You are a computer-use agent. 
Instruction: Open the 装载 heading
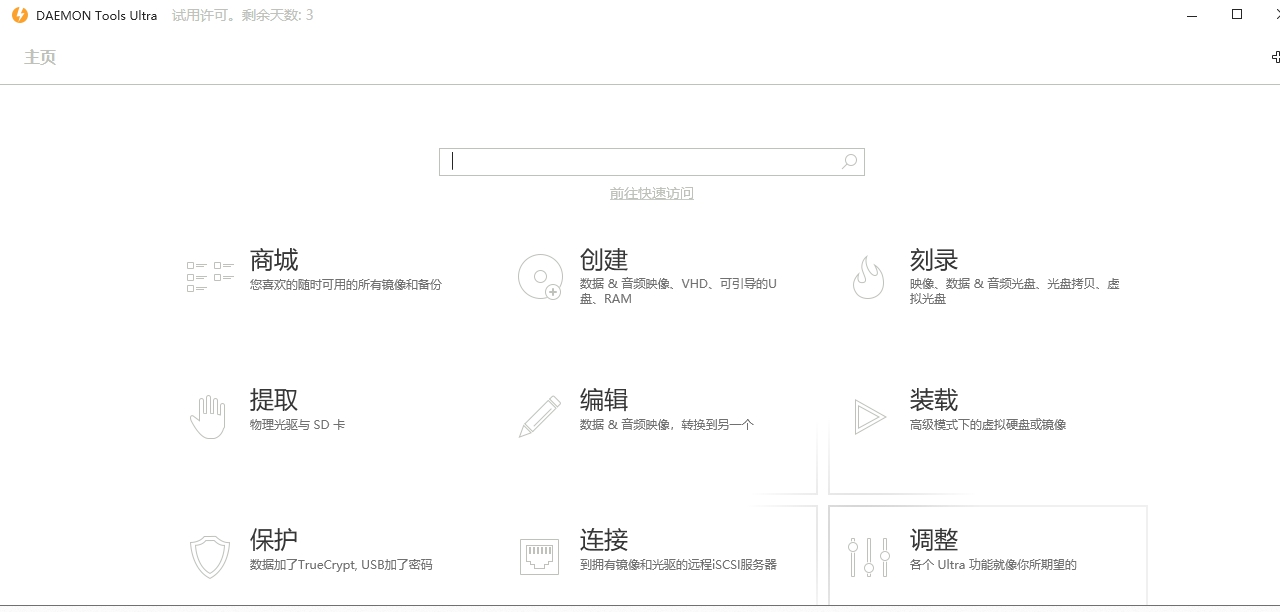(x=934, y=400)
